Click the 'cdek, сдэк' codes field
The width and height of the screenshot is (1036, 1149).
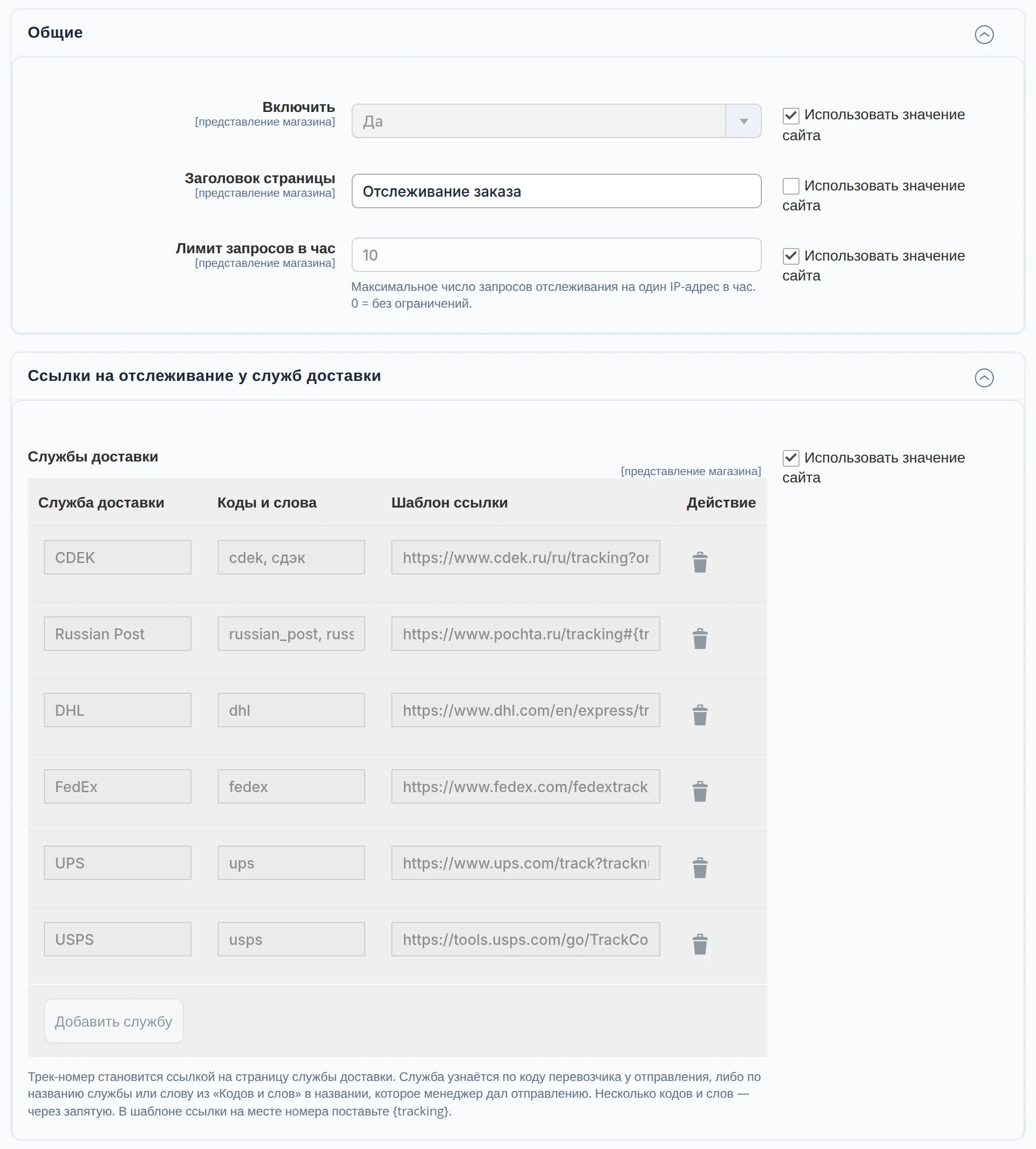point(291,557)
